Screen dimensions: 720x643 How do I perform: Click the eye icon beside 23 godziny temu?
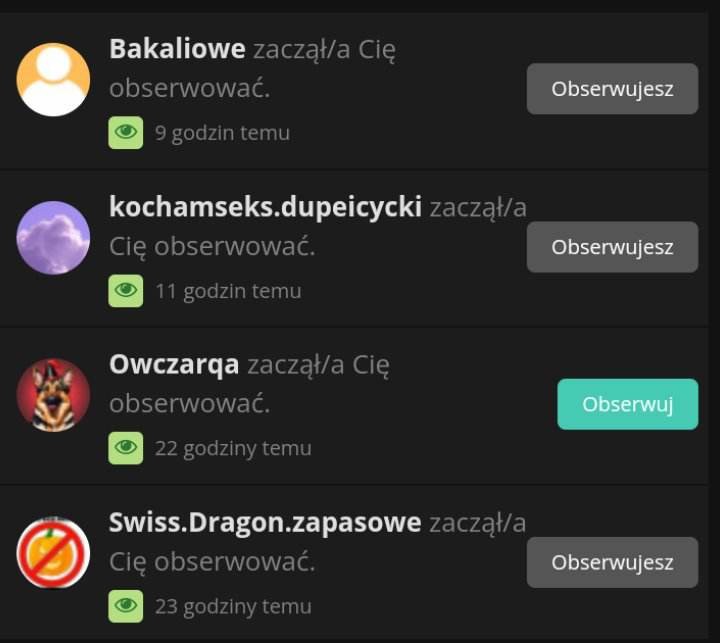126,606
